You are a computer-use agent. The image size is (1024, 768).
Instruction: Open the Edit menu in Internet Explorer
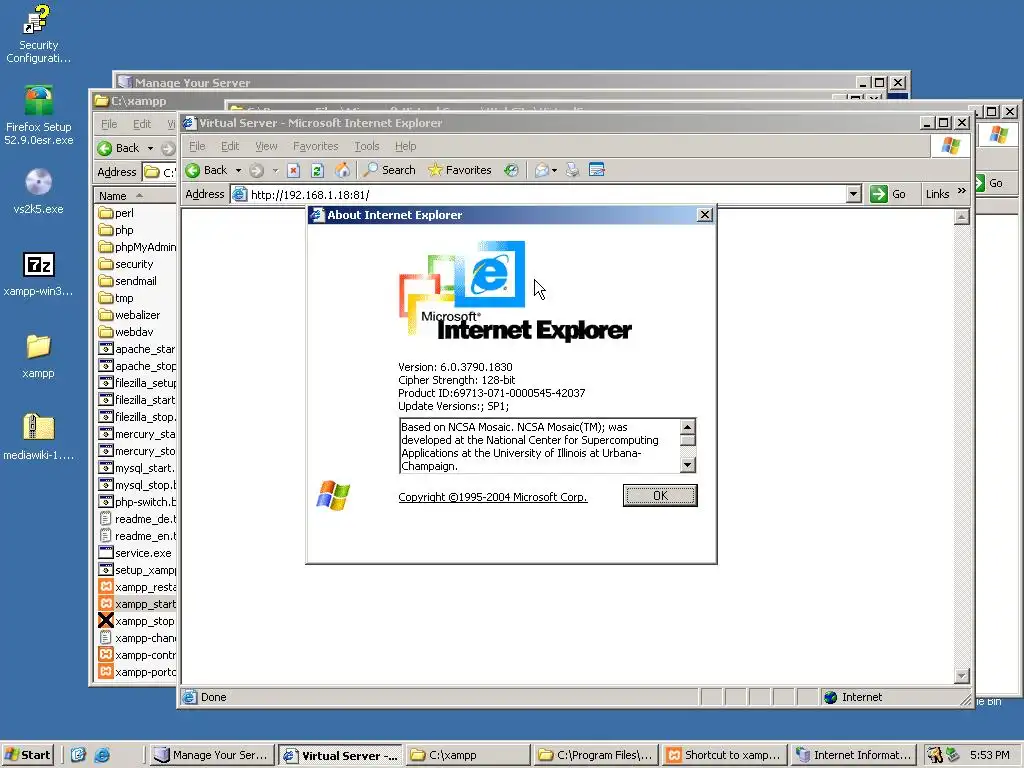tap(230, 146)
